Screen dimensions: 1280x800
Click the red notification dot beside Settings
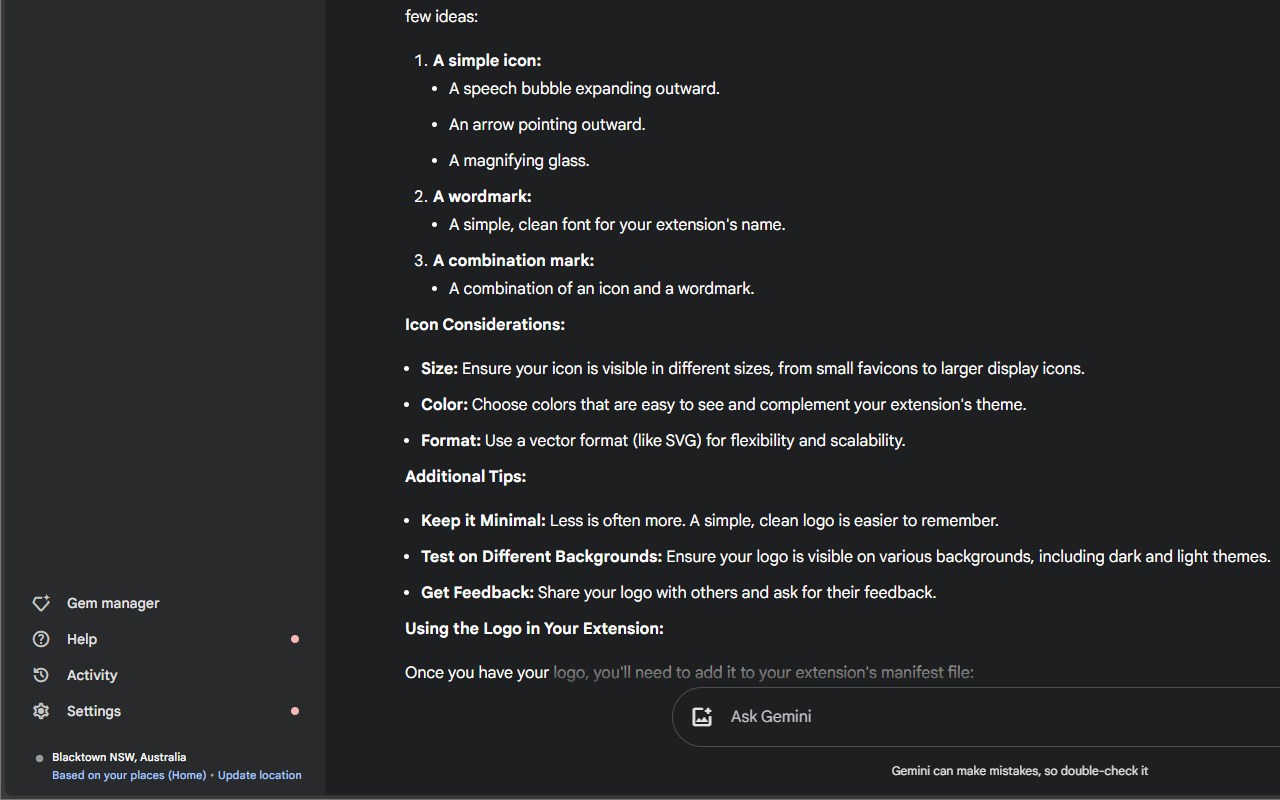pos(295,711)
